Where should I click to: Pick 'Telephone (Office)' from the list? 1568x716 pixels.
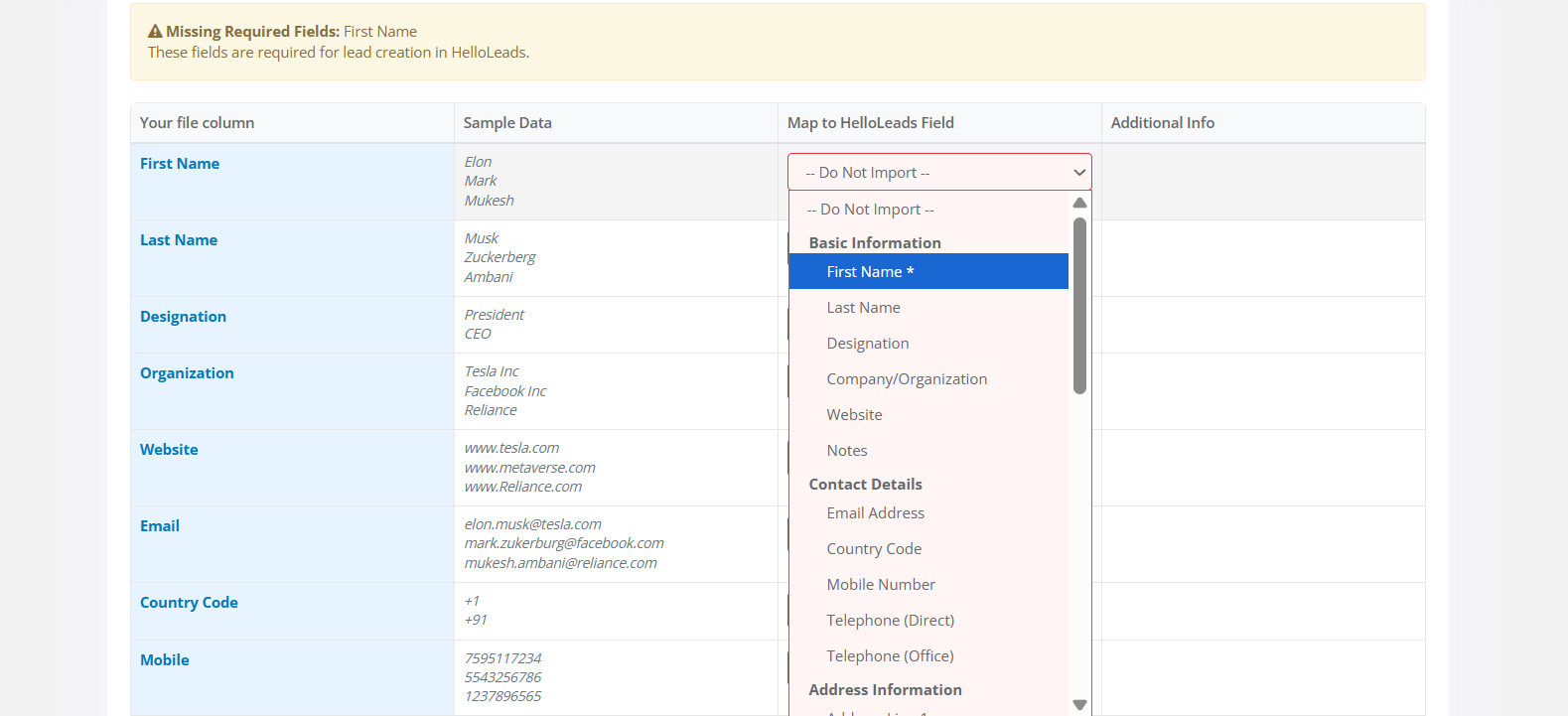pyautogui.click(x=890, y=656)
